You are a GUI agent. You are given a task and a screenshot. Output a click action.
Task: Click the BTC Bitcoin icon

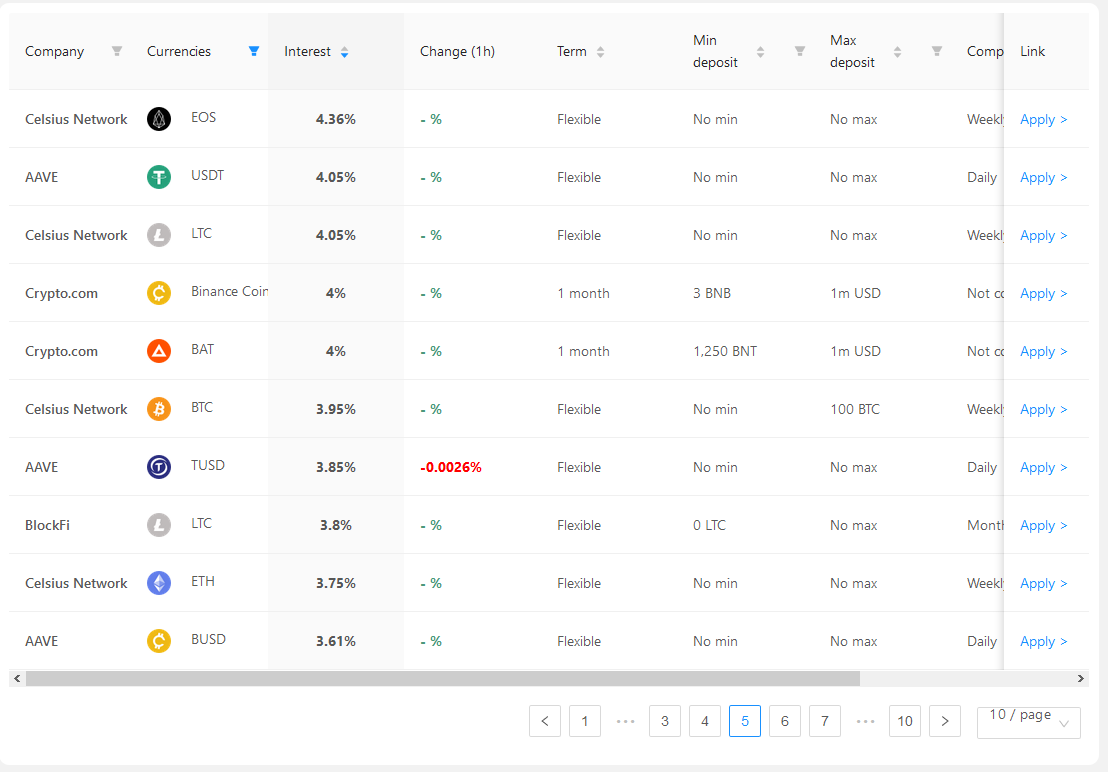click(159, 408)
